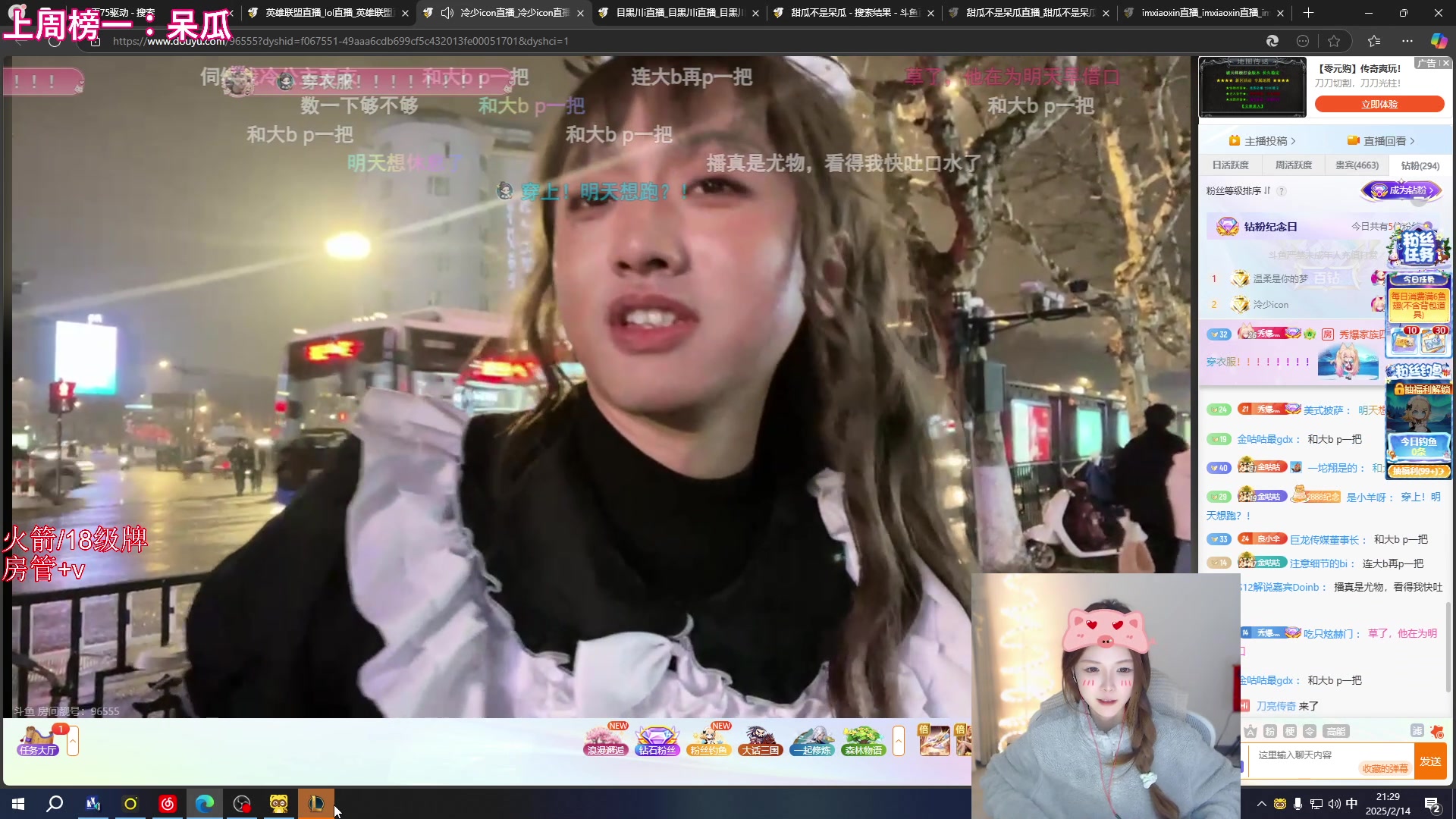Open browser favorites list icon
The height and width of the screenshot is (819, 1456).
1374,41
